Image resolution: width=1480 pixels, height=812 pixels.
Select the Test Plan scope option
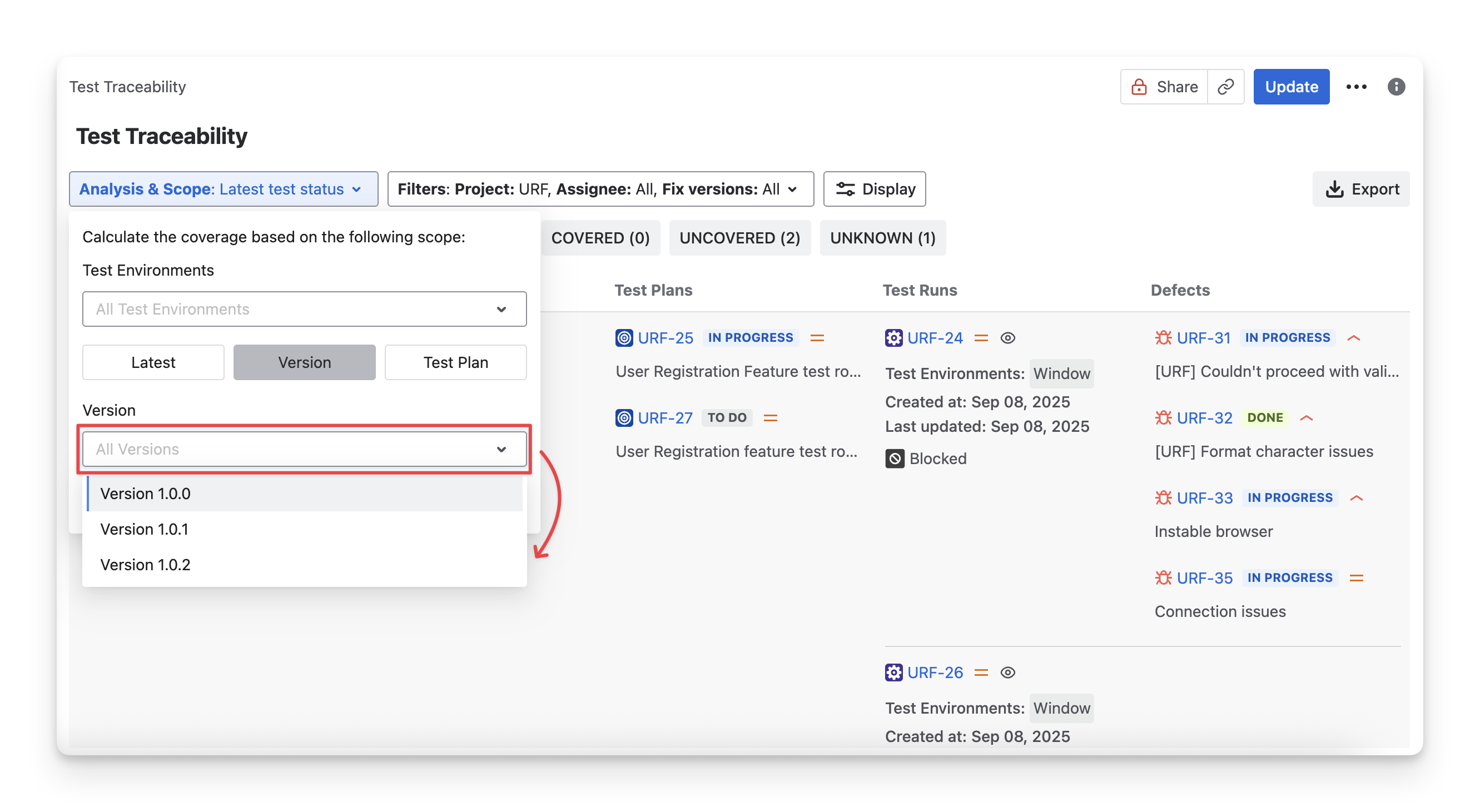(x=455, y=362)
